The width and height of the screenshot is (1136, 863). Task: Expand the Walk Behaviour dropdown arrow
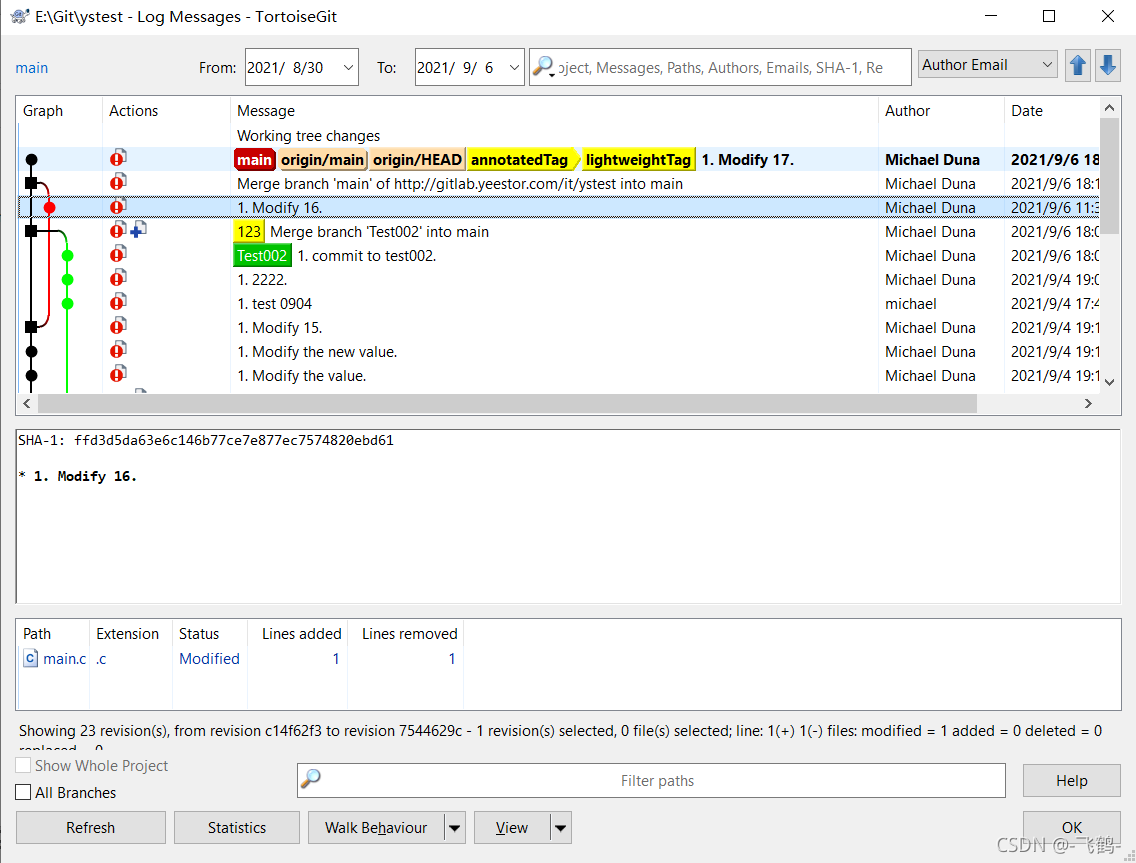coord(455,827)
